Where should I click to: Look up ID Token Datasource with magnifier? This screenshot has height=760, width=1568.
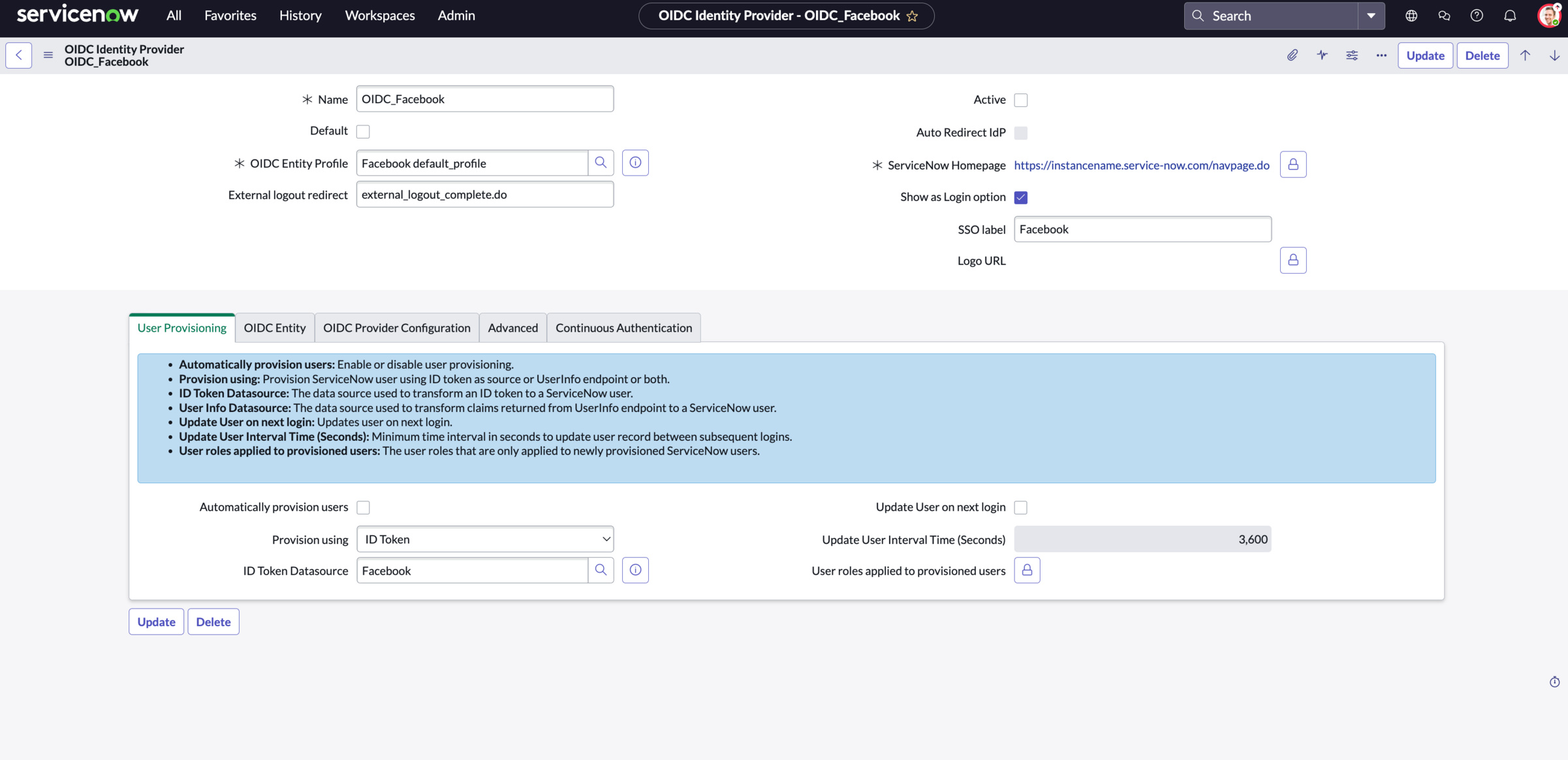(601, 570)
